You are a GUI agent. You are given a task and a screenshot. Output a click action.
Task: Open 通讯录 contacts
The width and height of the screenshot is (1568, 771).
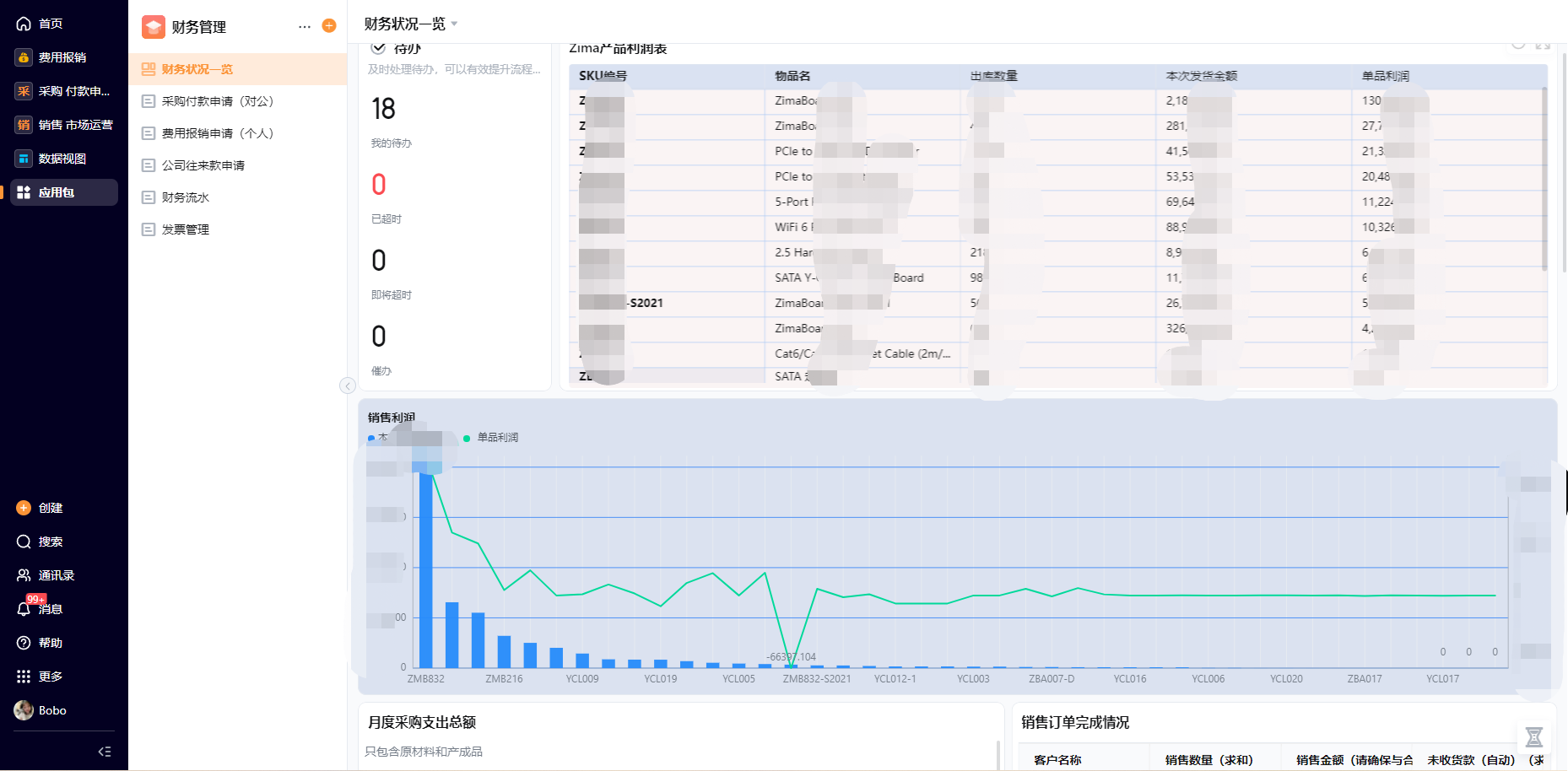pyautogui.click(x=46, y=575)
